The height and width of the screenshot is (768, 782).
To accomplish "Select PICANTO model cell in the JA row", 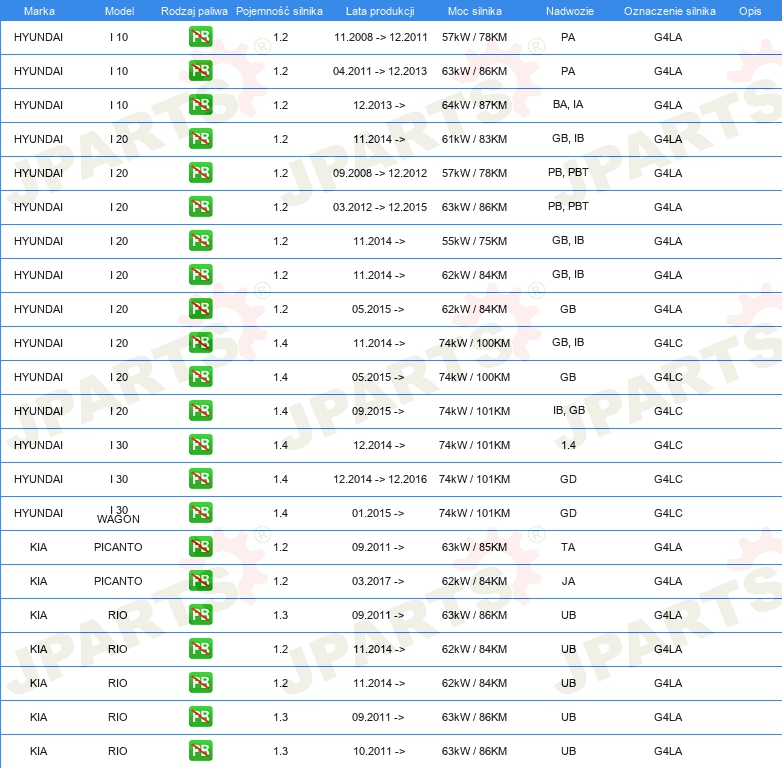I will coord(118,580).
